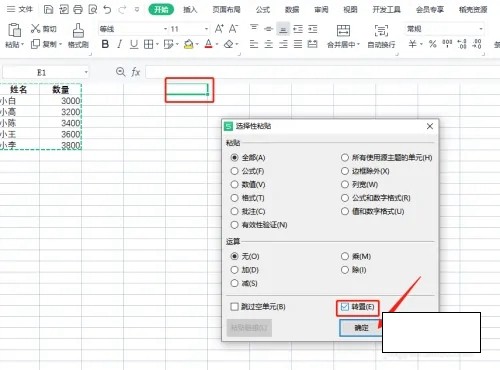Screen dimensions: 500x370
Task: Click the 确定 OK button
Action: pos(361,328)
